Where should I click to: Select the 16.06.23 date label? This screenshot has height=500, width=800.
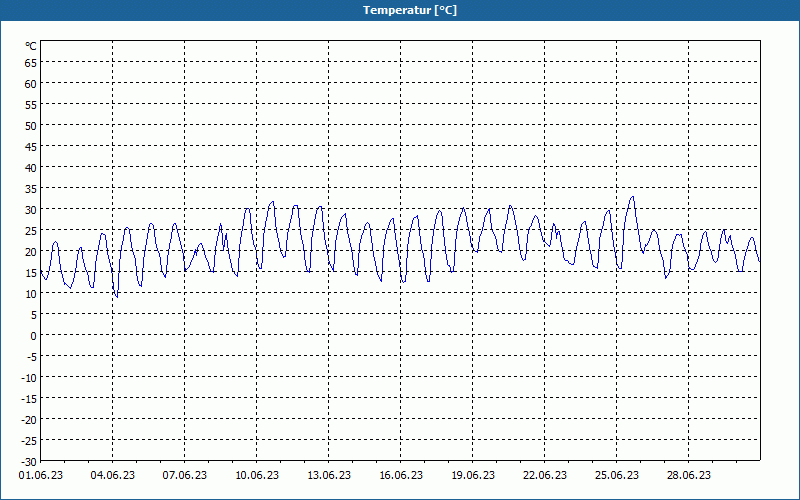tap(401, 476)
